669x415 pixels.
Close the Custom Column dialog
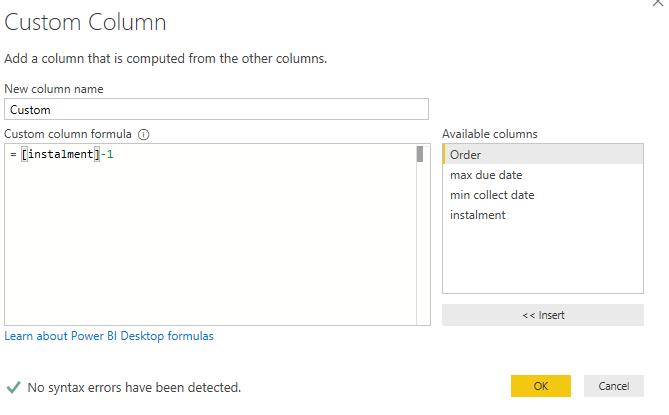[x=659, y=3]
